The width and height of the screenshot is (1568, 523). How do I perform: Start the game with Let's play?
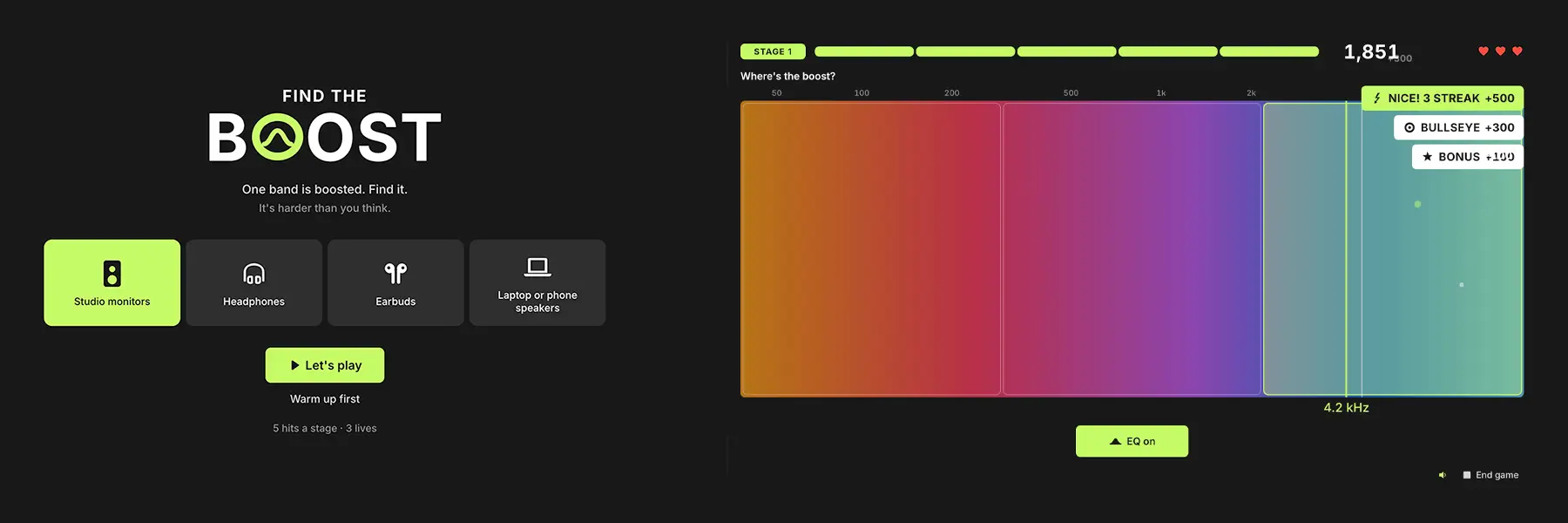(x=325, y=365)
